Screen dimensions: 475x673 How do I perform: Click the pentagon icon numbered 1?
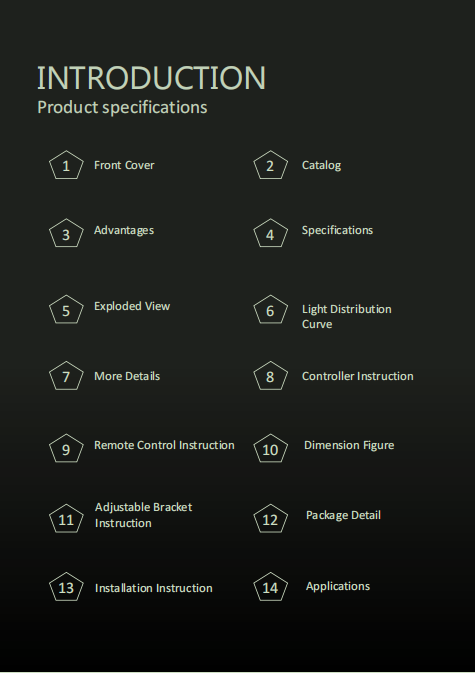66,165
